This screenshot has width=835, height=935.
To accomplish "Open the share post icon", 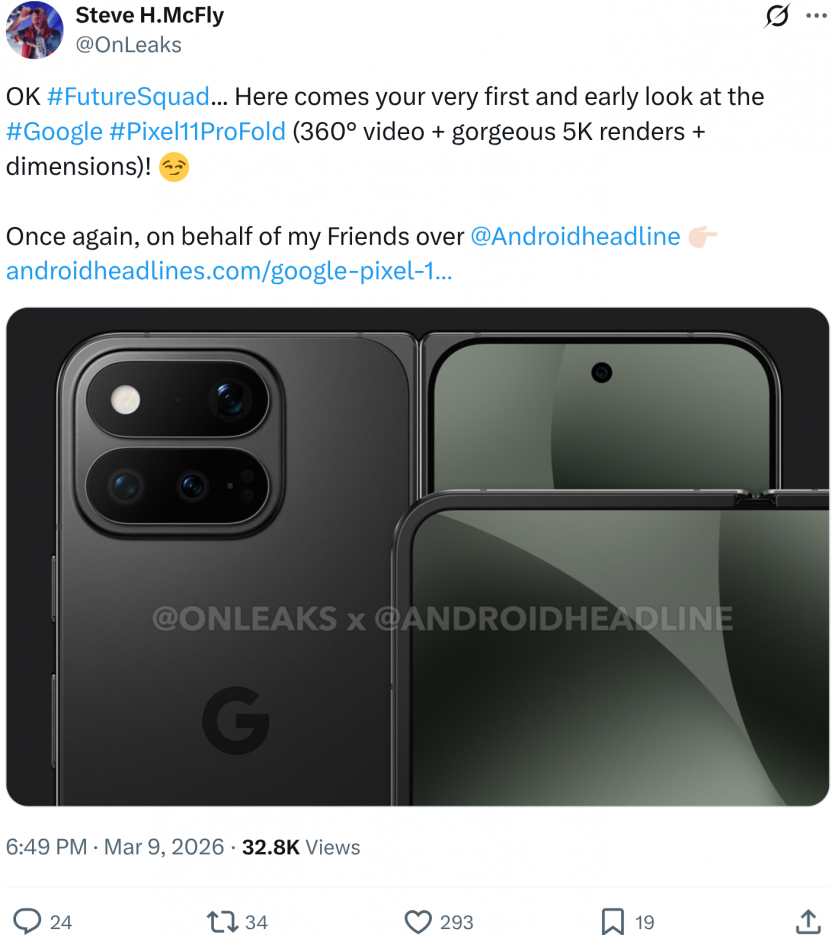I will [808, 921].
